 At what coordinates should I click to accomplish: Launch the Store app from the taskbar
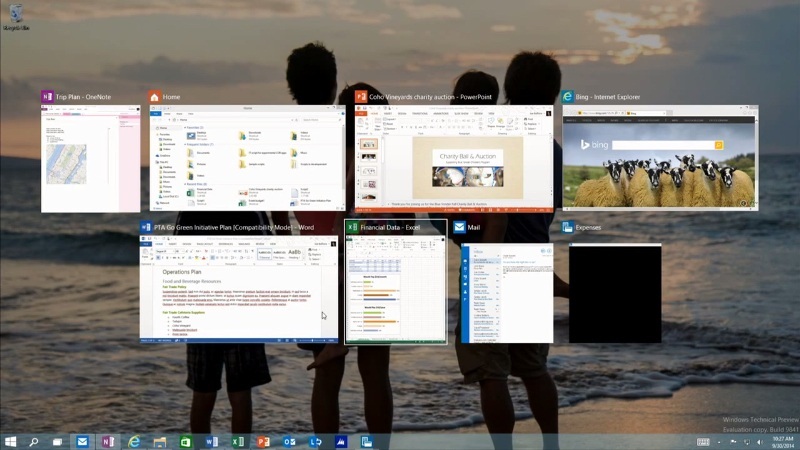pyautogui.click(x=186, y=441)
